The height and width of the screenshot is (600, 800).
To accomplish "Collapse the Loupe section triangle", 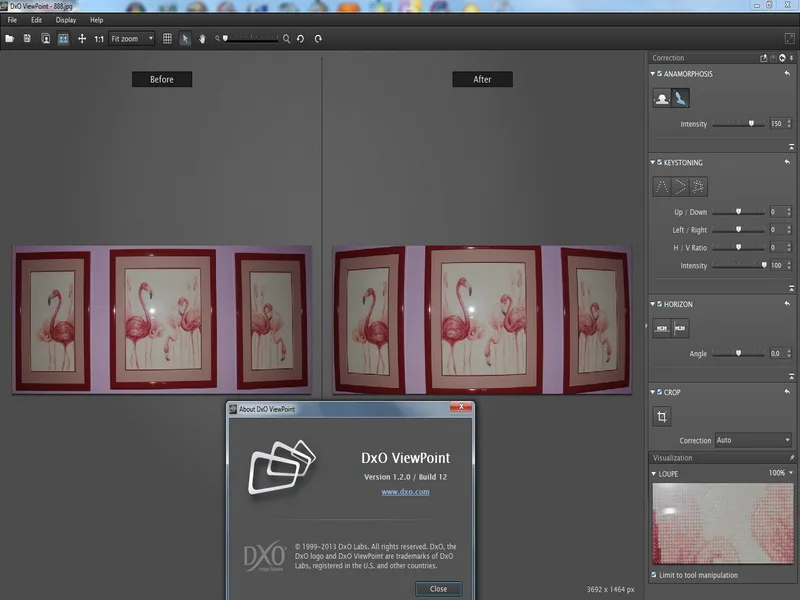I will click(x=654, y=474).
